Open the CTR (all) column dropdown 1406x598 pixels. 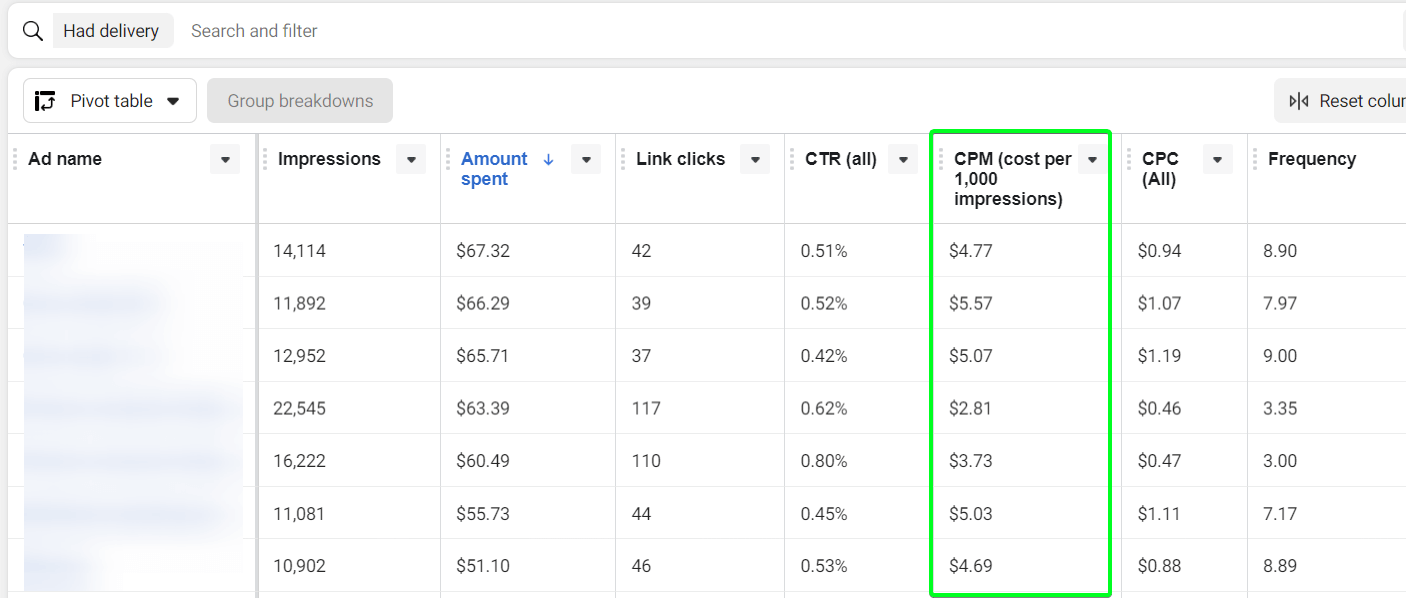tap(903, 159)
